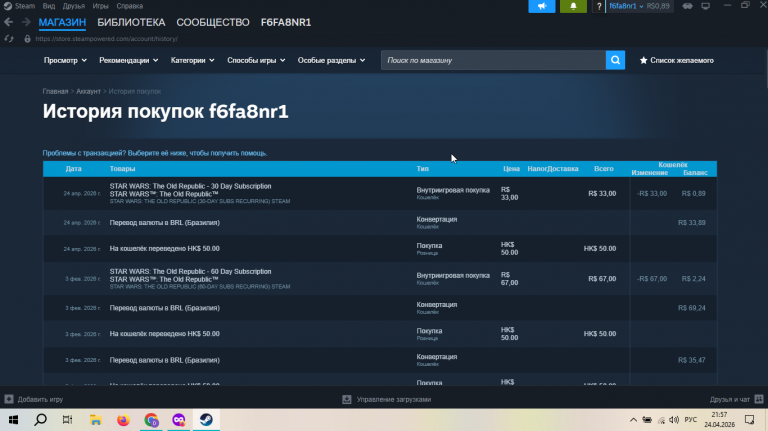The width and height of the screenshot is (768, 431).
Task: Open the Список желаемого wishlist link
Action: point(676,60)
